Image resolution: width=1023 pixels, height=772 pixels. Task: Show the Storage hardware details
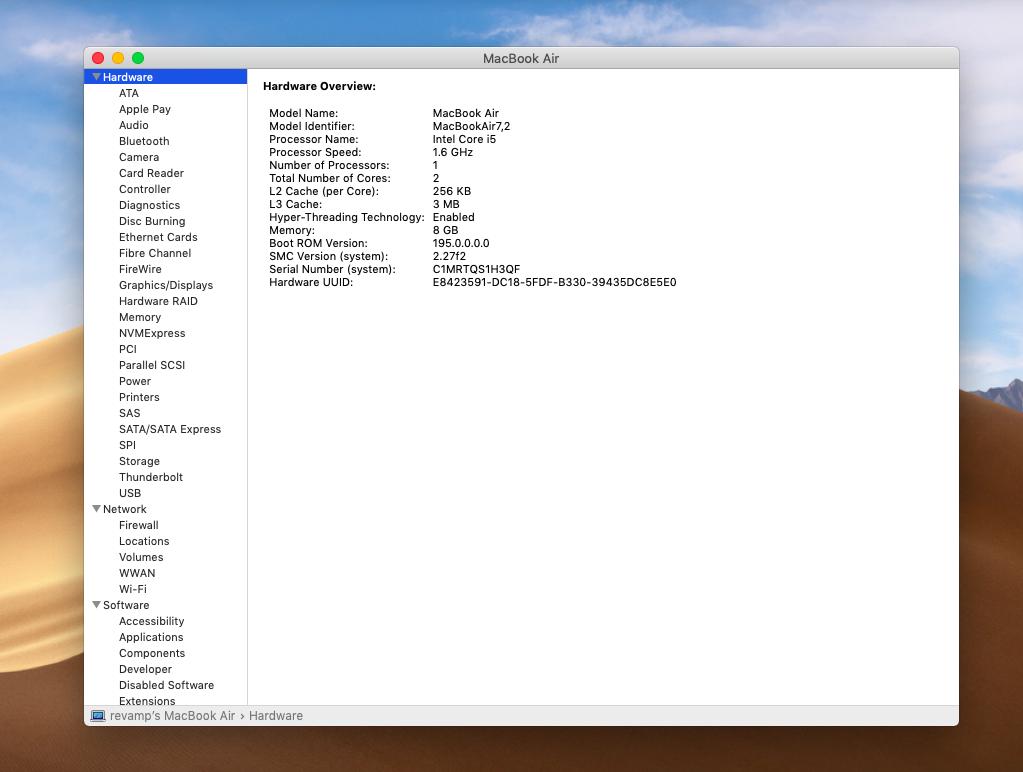[139, 461]
